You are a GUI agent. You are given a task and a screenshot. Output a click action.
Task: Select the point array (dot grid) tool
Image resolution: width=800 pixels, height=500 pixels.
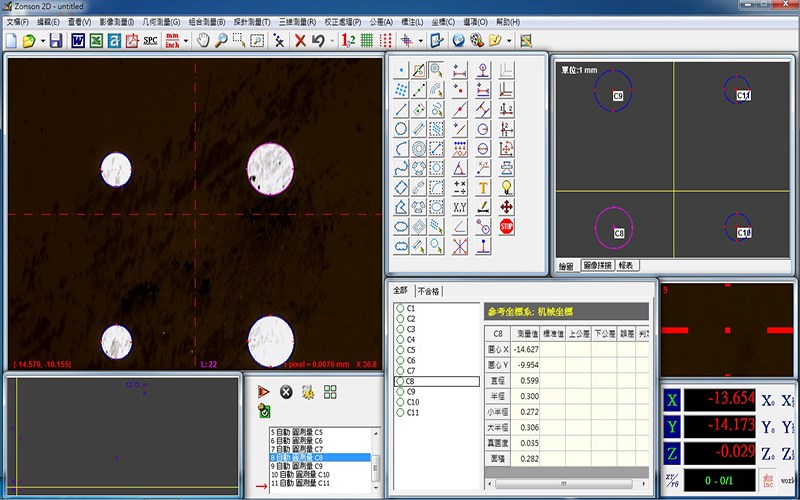[x=401, y=90]
